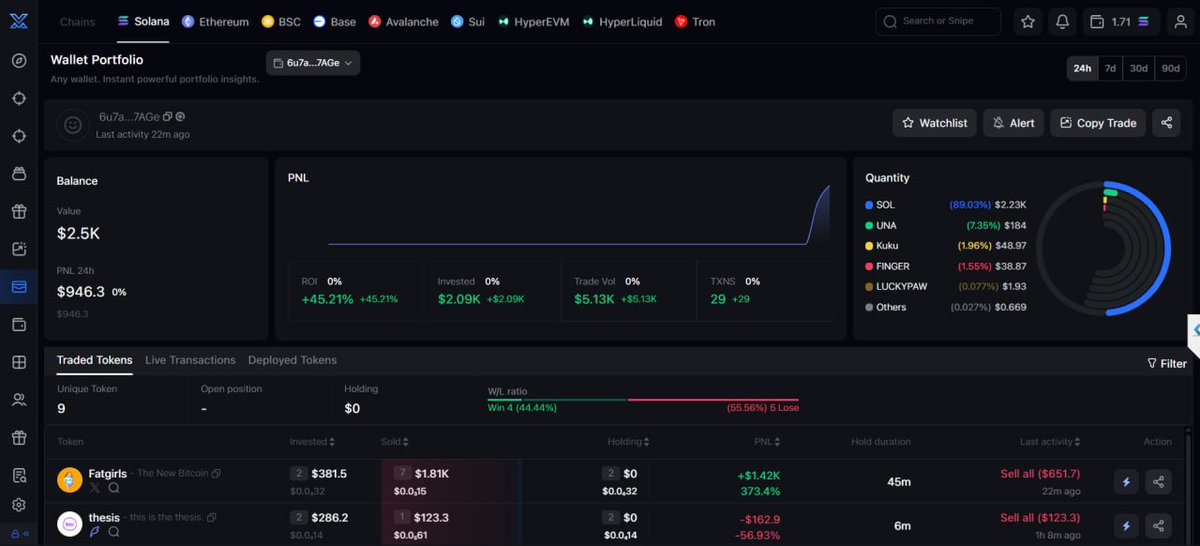Click the lightning quick-trade icon for Fatgirls

[1127, 482]
